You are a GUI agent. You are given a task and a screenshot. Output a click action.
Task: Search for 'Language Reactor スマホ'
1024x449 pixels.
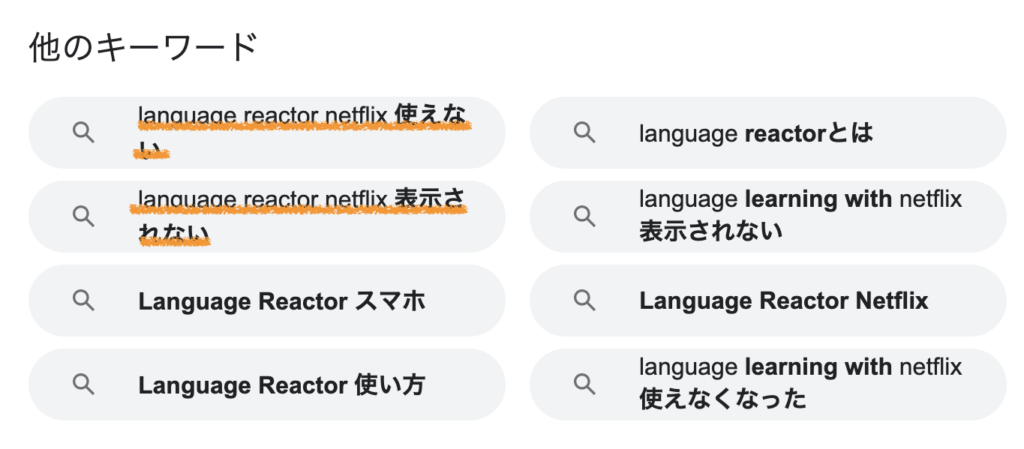click(281, 301)
